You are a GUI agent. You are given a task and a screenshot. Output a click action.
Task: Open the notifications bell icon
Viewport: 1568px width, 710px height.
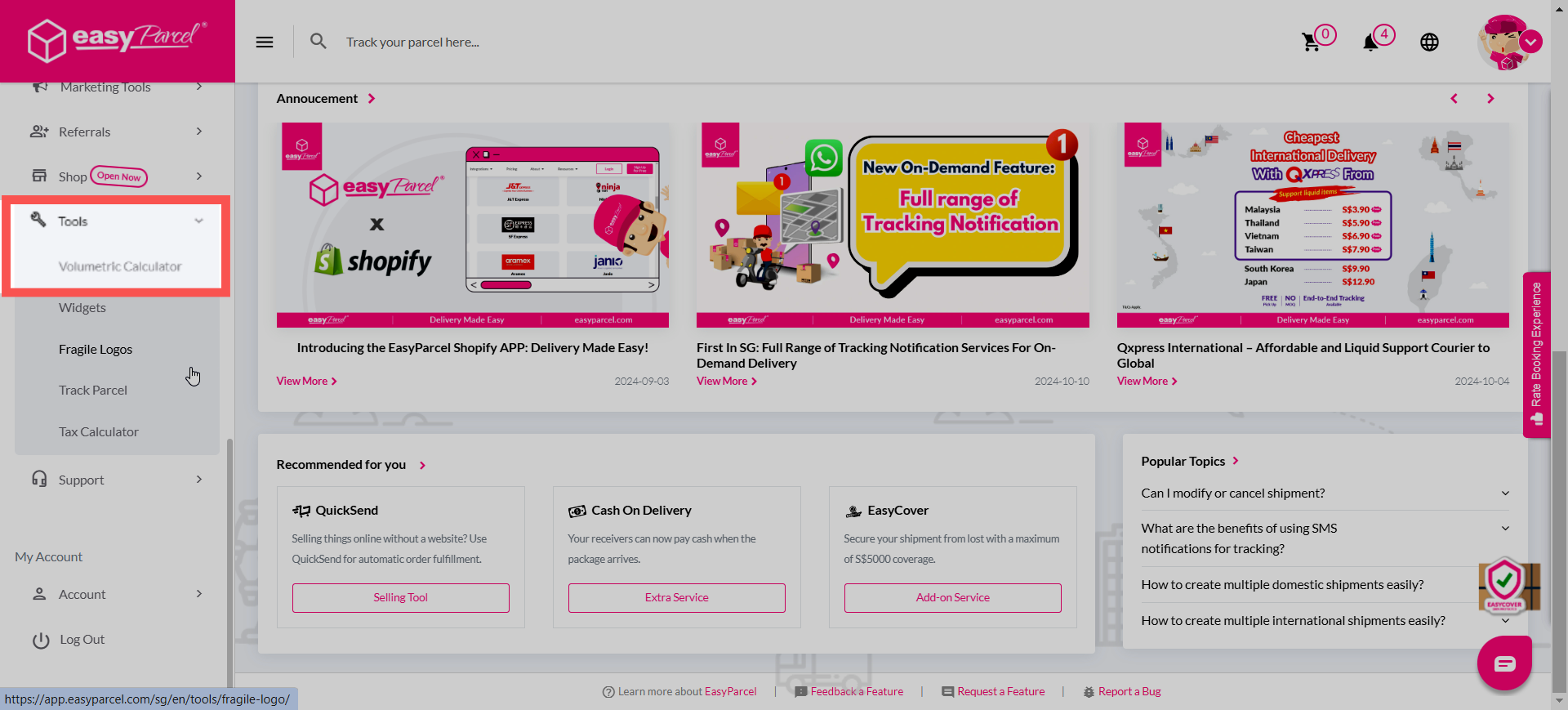pos(1370,42)
